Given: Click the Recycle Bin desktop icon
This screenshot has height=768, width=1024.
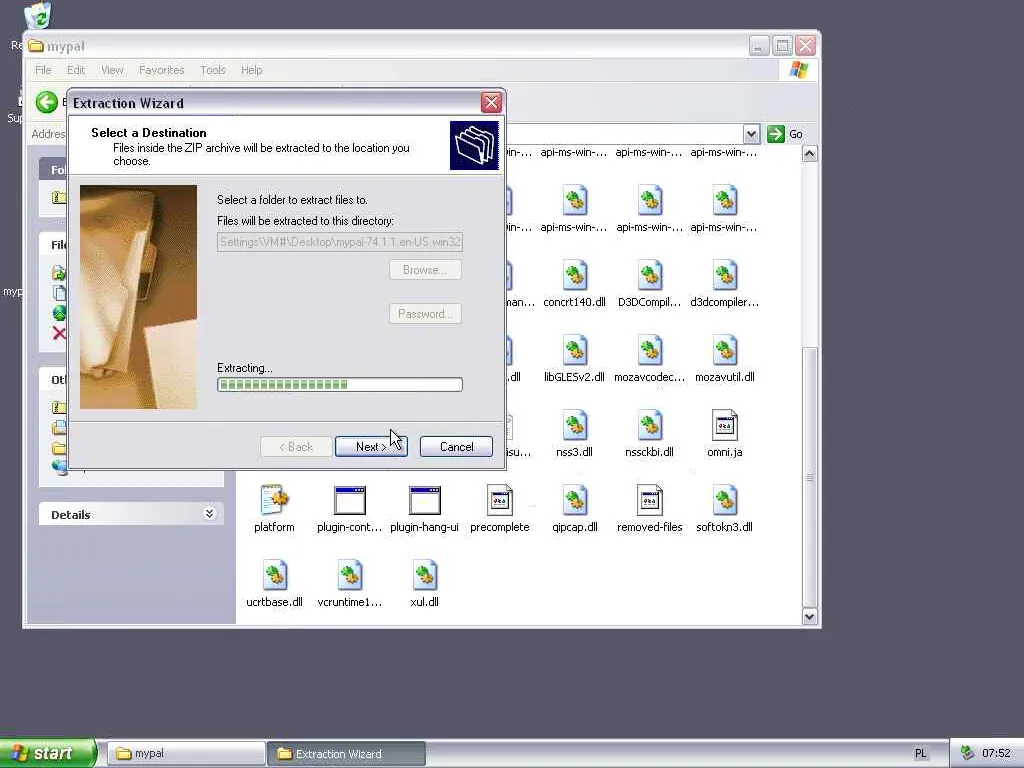Looking at the screenshot, I should (x=38, y=16).
